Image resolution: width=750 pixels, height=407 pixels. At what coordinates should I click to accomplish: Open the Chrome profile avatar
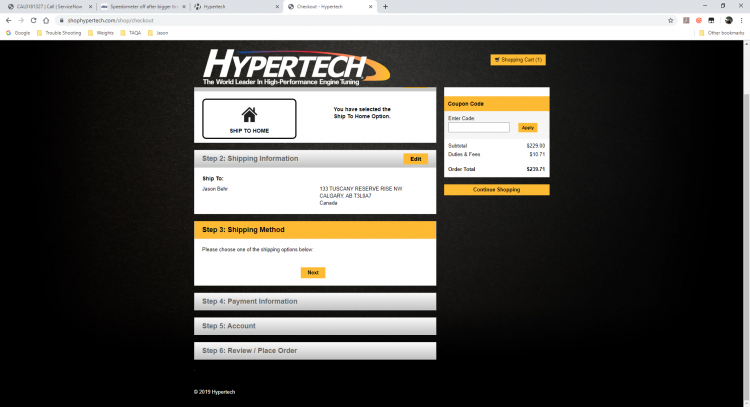click(728, 21)
